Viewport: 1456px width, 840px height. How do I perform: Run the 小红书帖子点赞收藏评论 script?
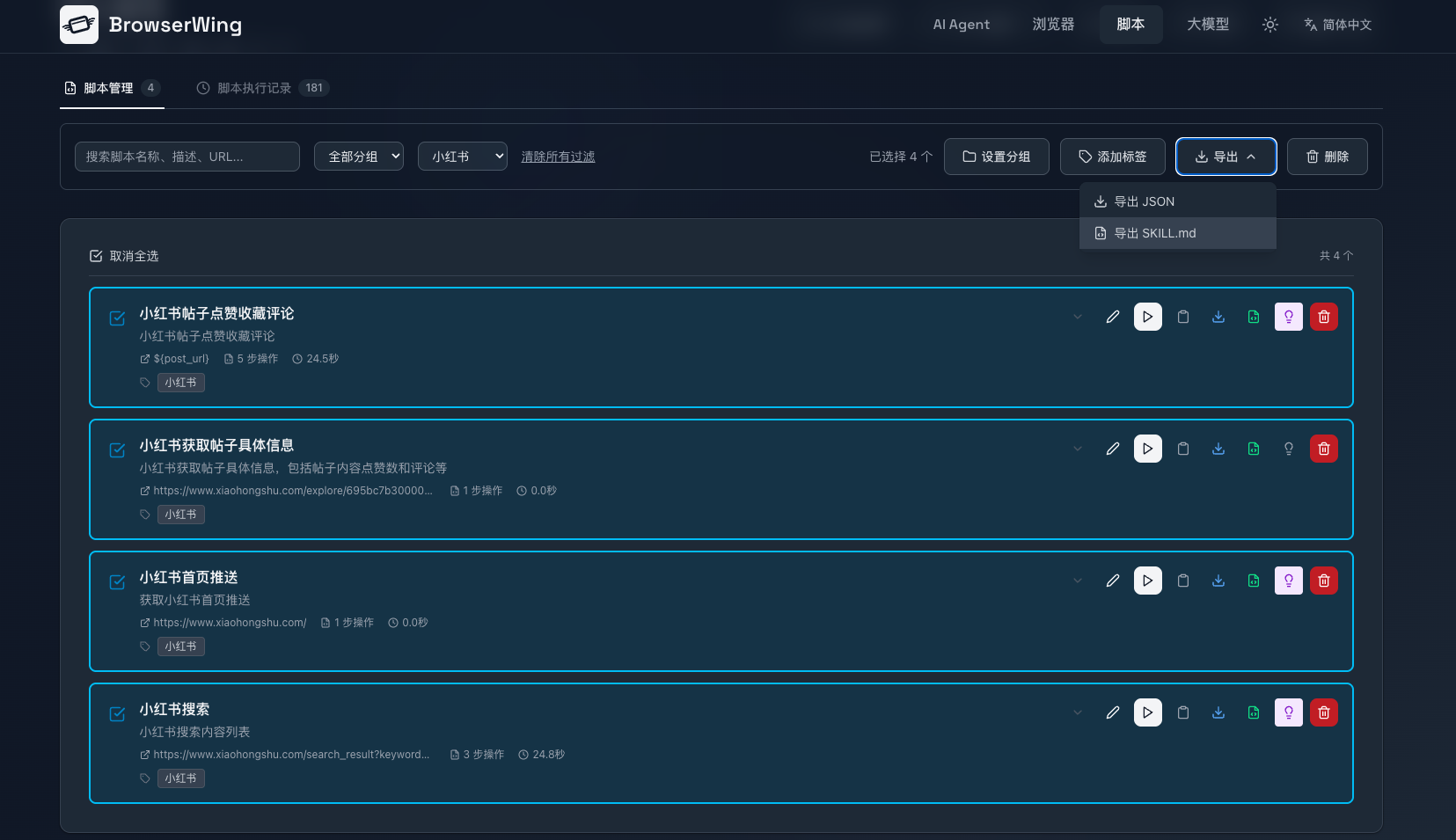coord(1146,317)
